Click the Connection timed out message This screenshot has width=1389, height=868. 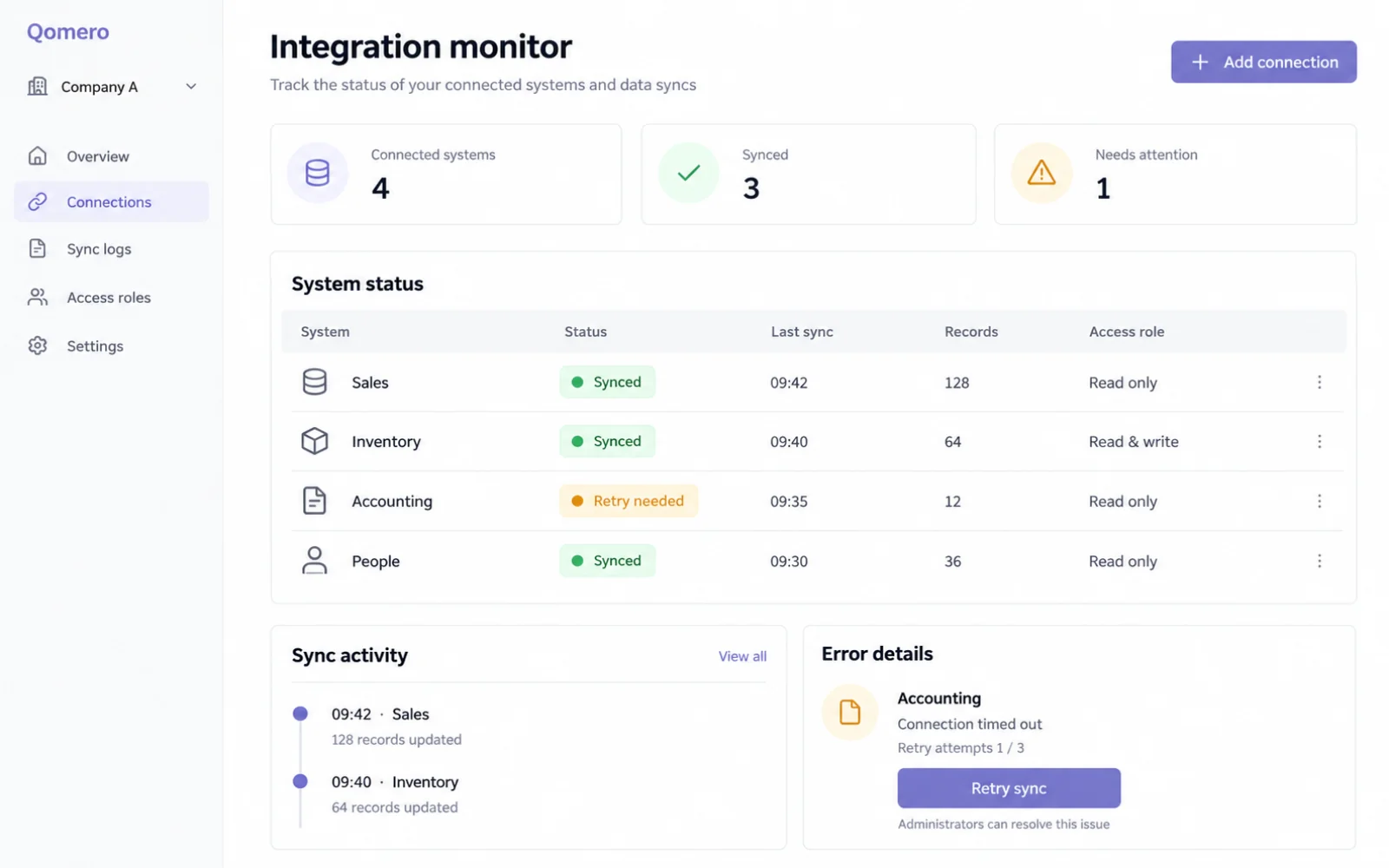pyautogui.click(x=970, y=724)
